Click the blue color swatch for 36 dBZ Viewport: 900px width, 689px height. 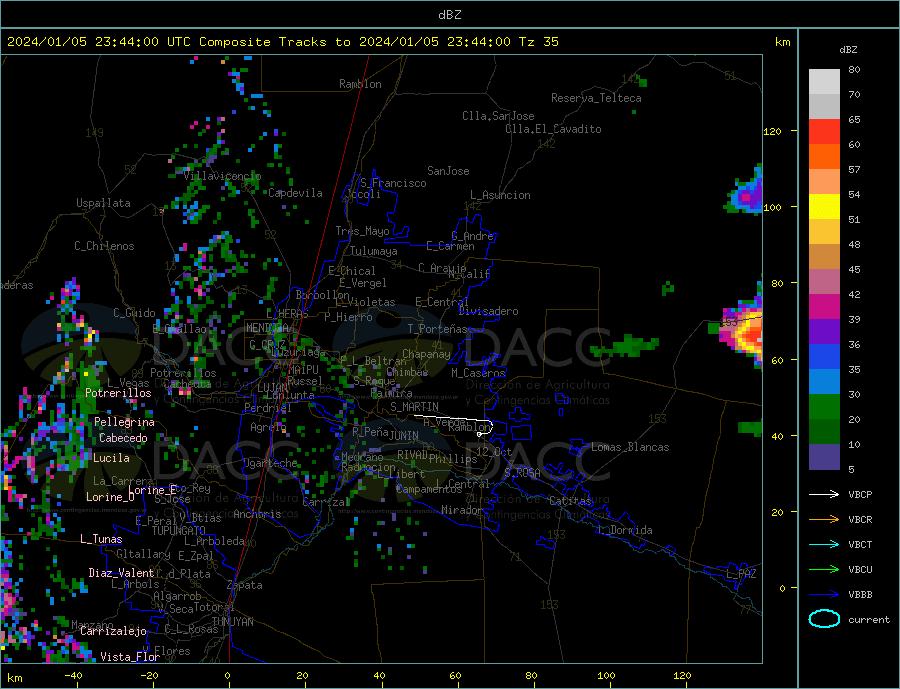[x=824, y=357]
